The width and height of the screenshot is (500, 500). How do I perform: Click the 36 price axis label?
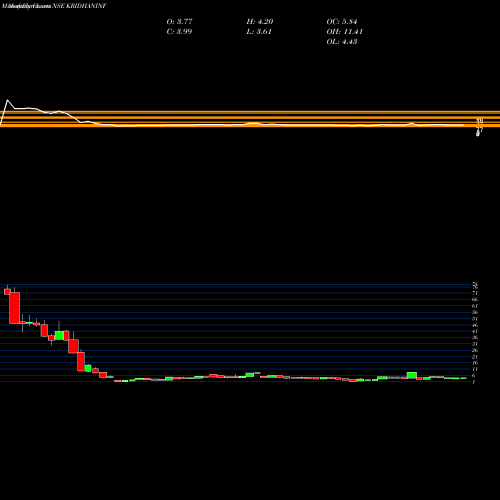coord(475,338)
